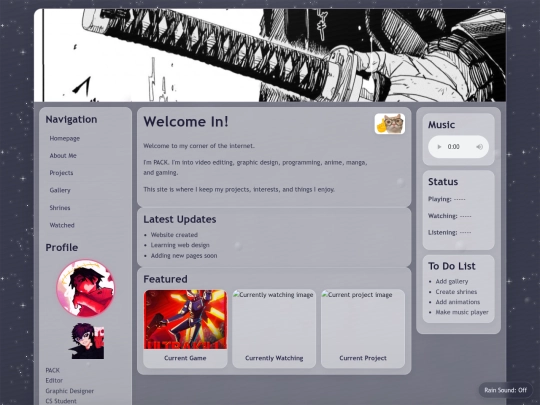Click the 'Adding new pages soon' item
The height and width of the screenshot is (405, 540).
click(184, 256)
